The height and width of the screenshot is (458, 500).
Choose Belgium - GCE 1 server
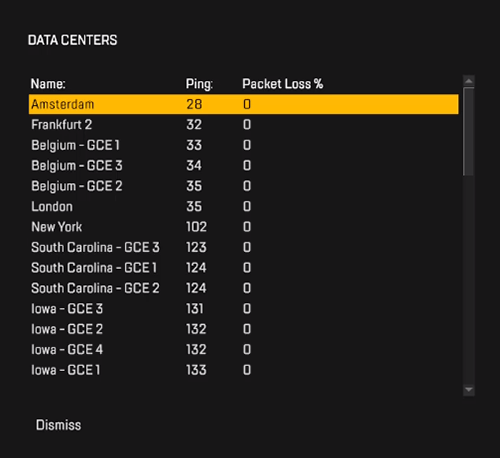(x=244, y=145)
